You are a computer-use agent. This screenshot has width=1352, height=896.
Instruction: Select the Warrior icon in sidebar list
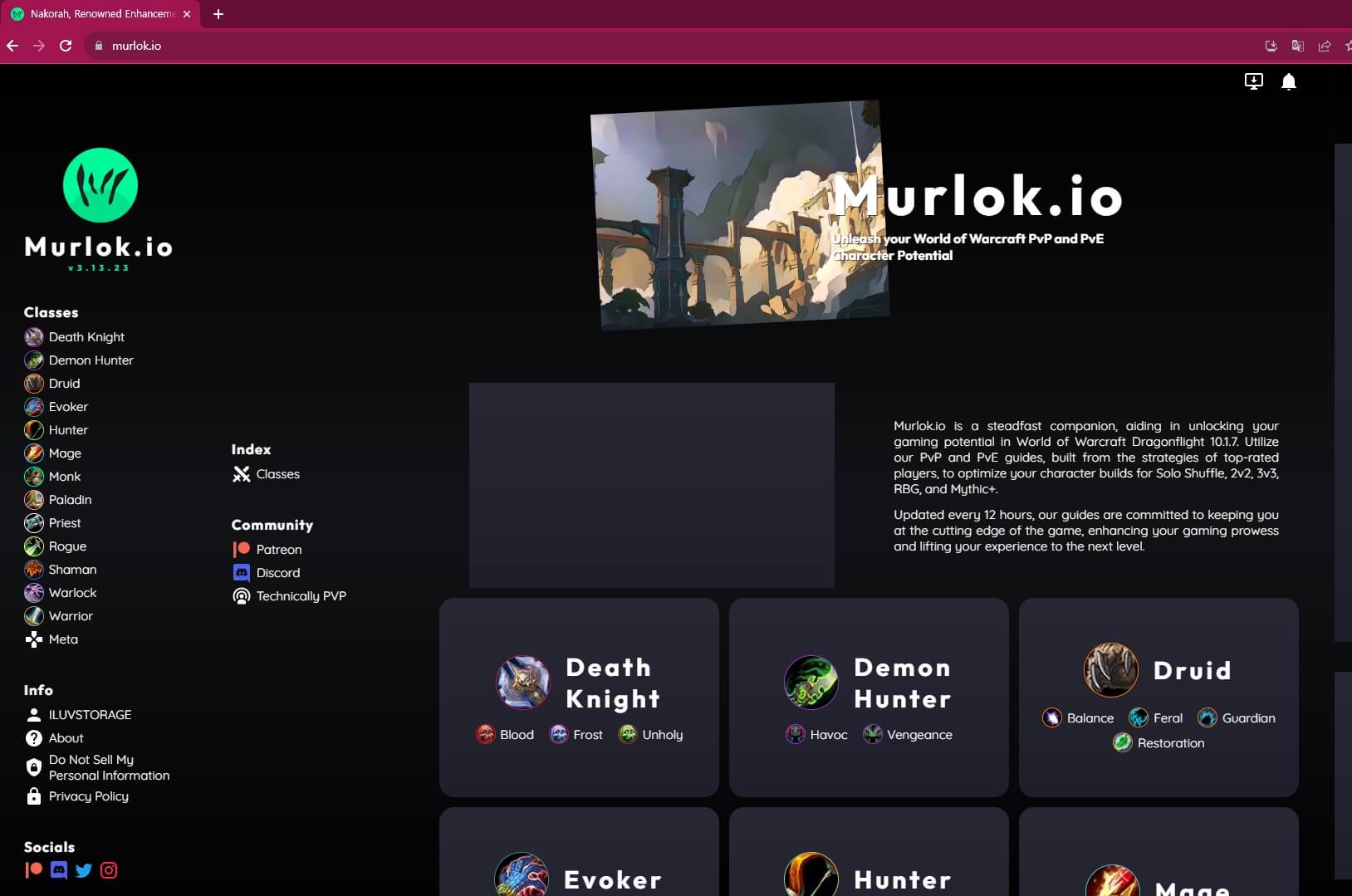pyautogui.click(x=34, y=616)
